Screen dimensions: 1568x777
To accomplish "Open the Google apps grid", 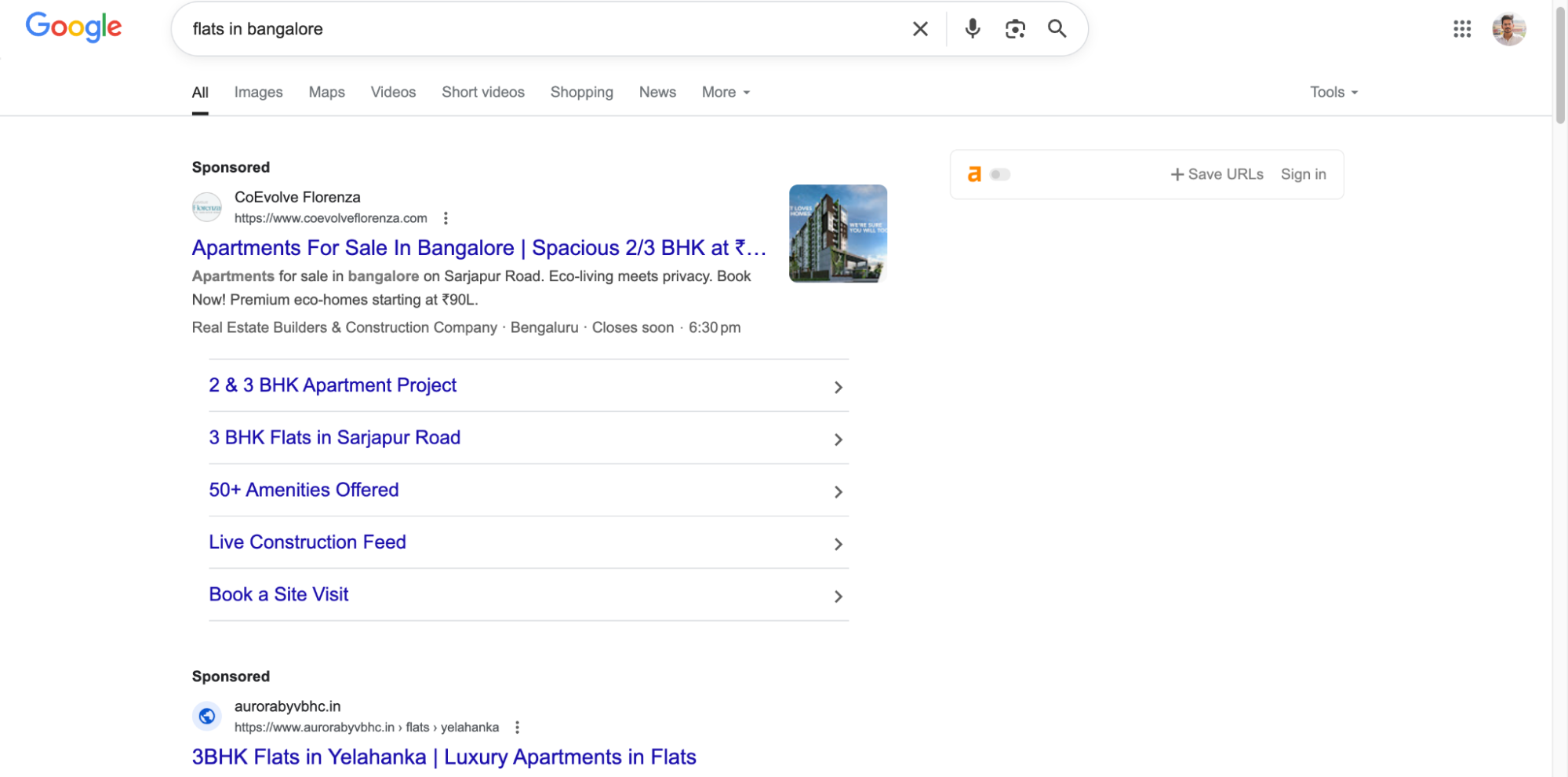I will point(1461,29).
